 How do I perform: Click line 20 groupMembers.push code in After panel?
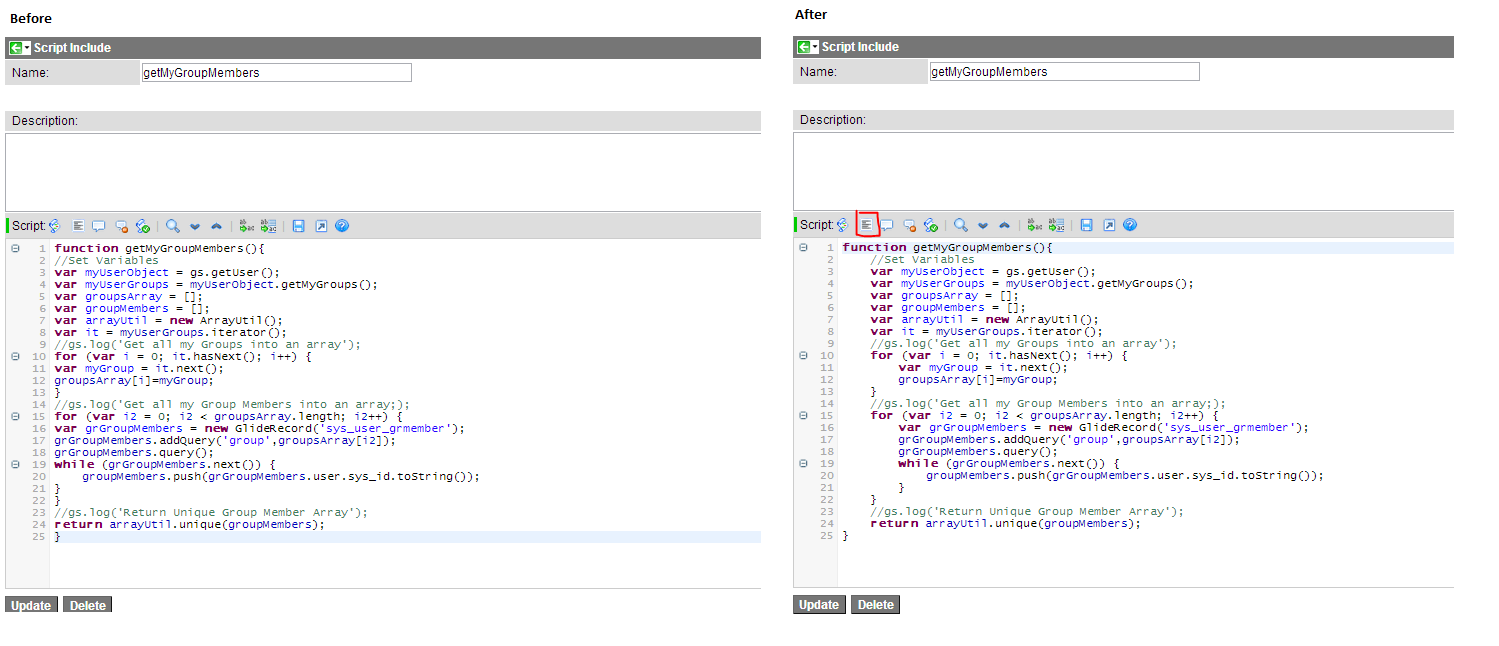click(x=1125, y=475)
